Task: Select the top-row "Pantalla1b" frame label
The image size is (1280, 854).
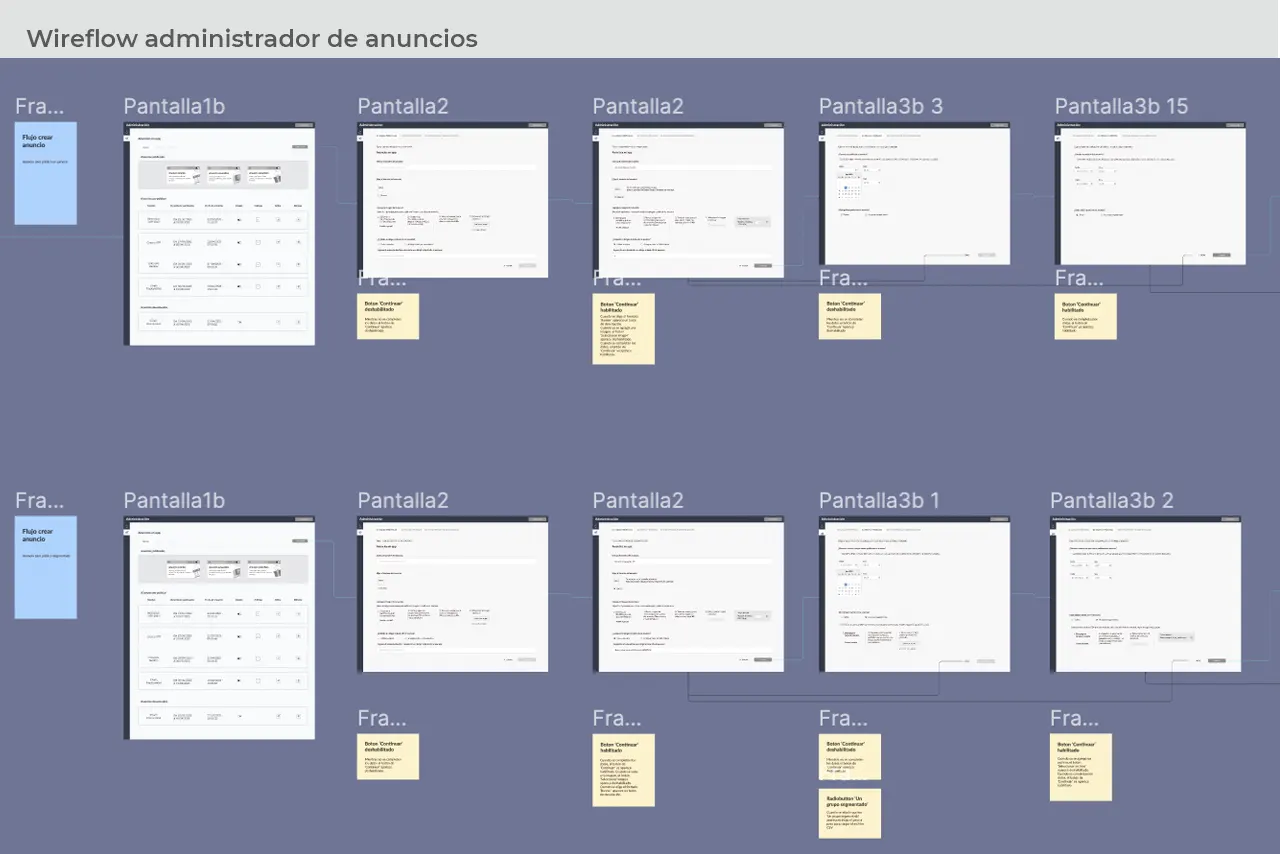Action: click(x=174, y=106)
